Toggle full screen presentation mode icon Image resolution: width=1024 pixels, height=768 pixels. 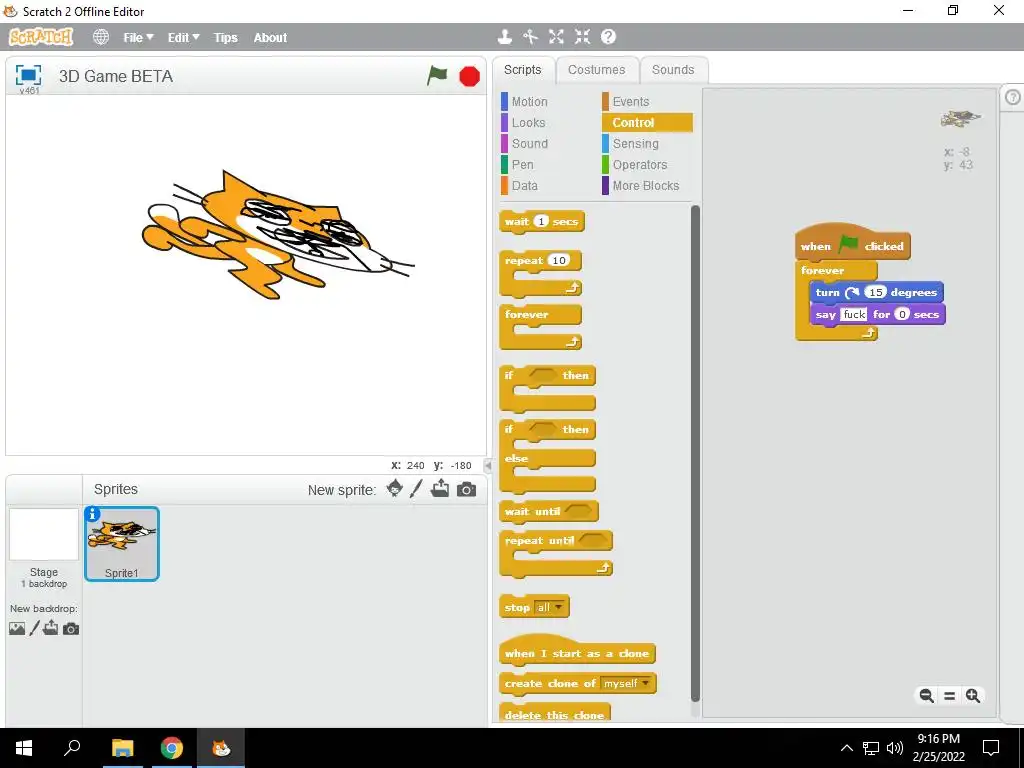(x=28, y=75)
